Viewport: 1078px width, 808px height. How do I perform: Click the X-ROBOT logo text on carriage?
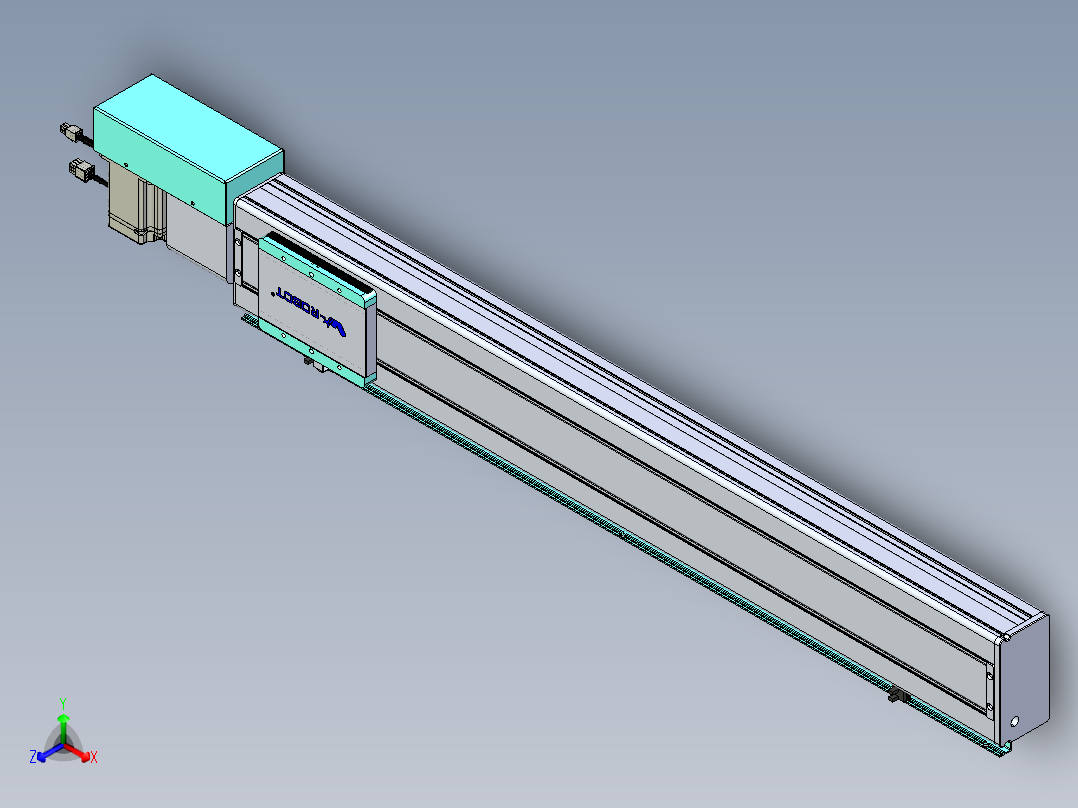311,312
